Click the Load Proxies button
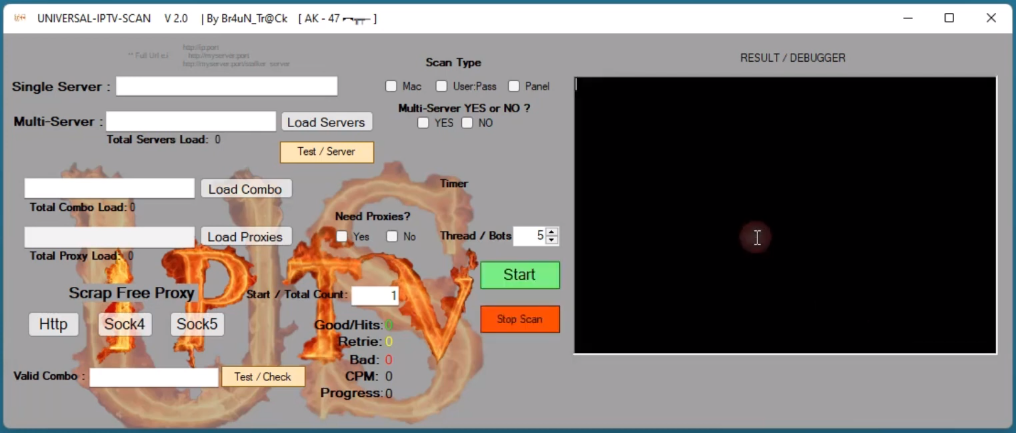 tap(246, 237)
